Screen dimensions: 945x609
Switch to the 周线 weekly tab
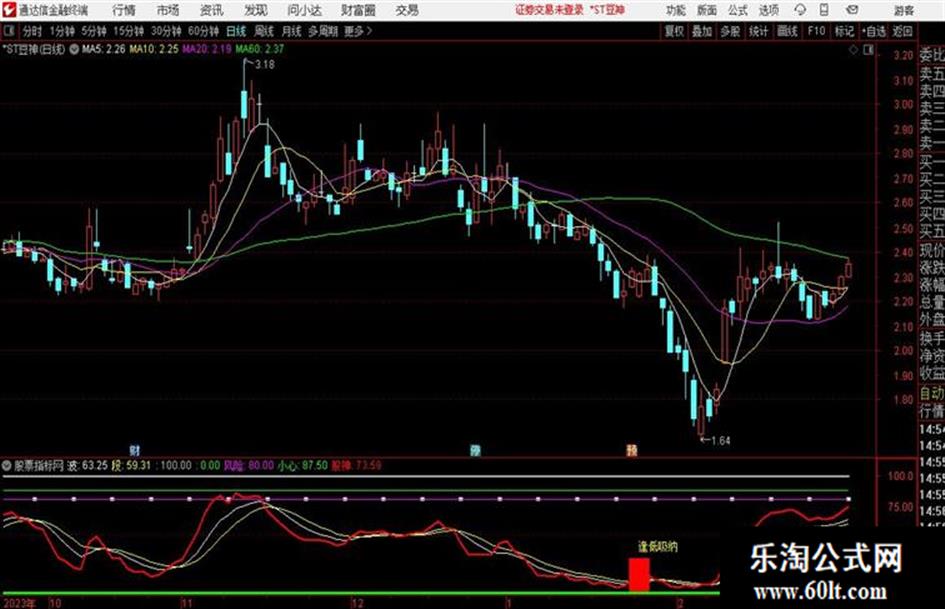click(264, 31)
